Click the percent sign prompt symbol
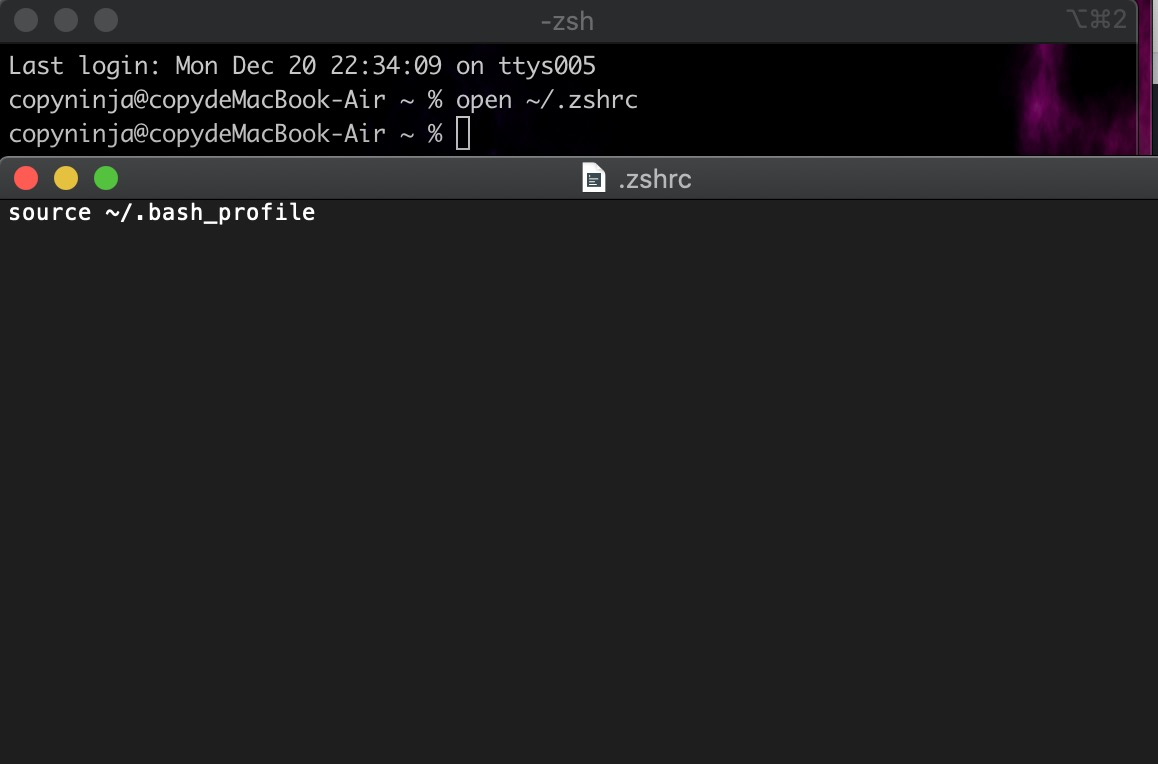Image resolution: width=1158 pixels, height=764 pixels. pyautogui.click(x=434, y=133)
